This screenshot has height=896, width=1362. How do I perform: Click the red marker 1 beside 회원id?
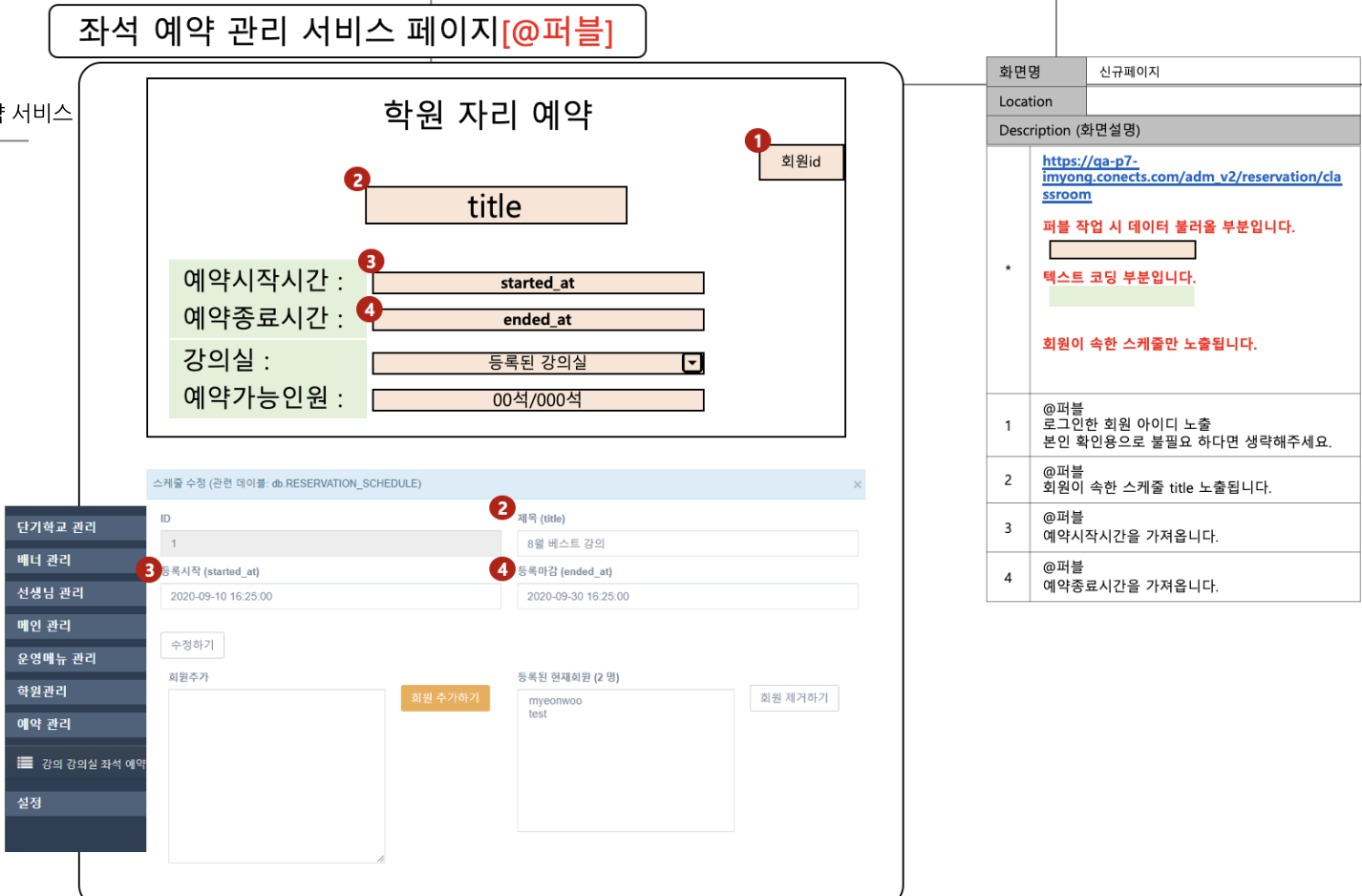pos(756,141)
